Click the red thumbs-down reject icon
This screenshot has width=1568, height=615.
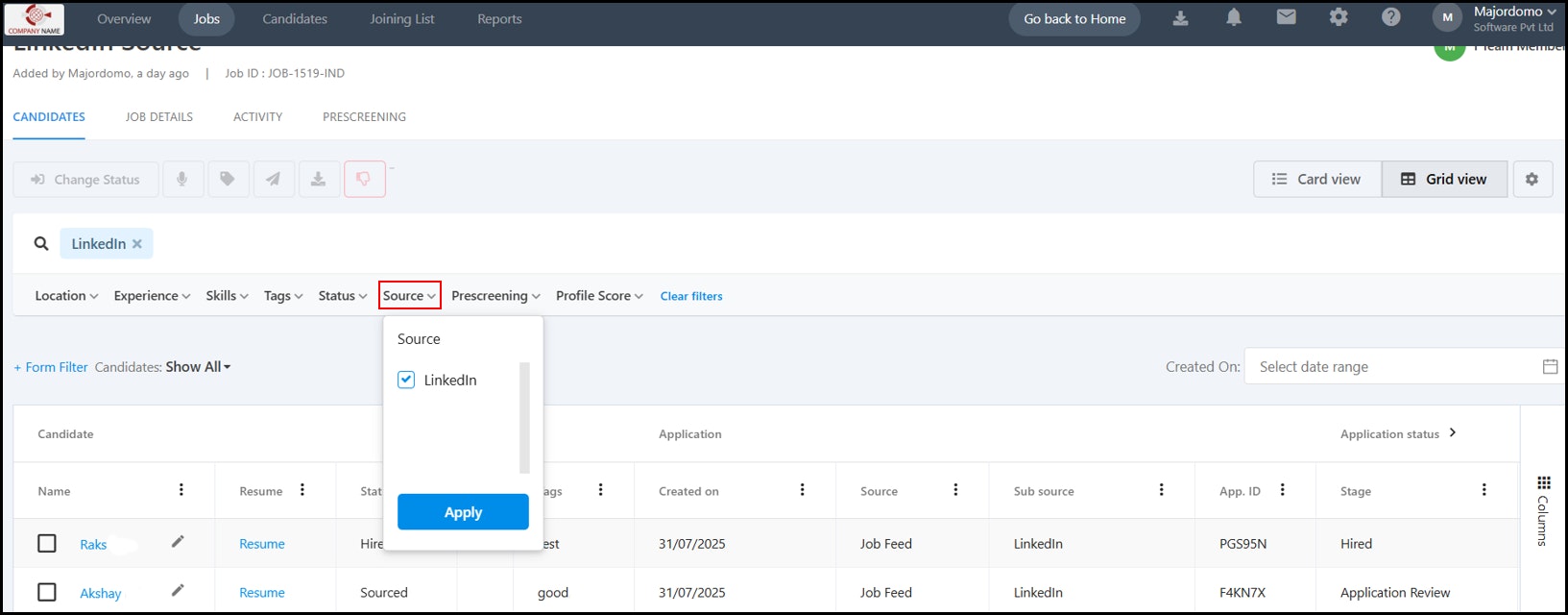(x=365, y=180)
